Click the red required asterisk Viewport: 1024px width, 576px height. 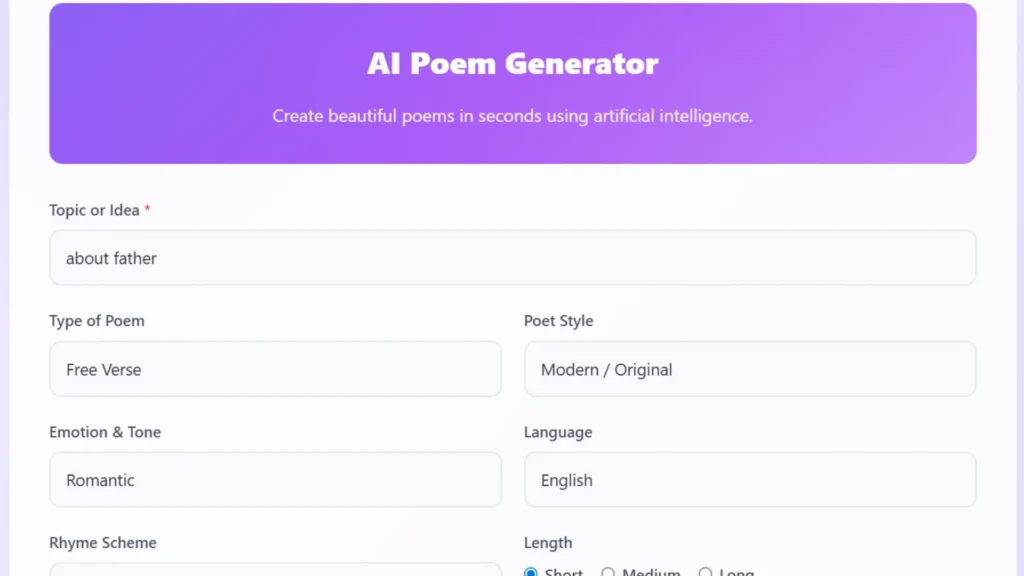(146, 208)
